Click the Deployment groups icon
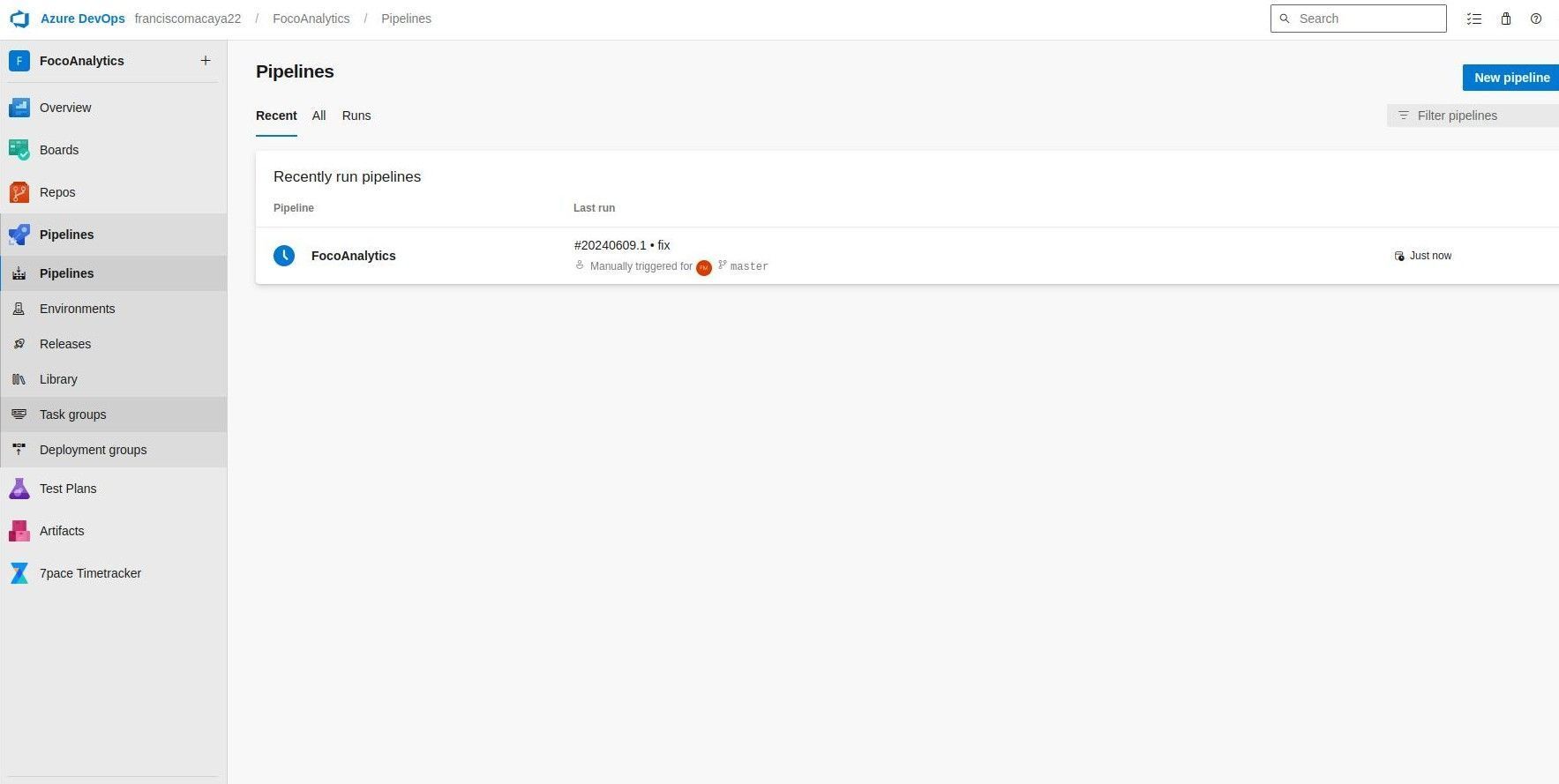 point(19,450)
